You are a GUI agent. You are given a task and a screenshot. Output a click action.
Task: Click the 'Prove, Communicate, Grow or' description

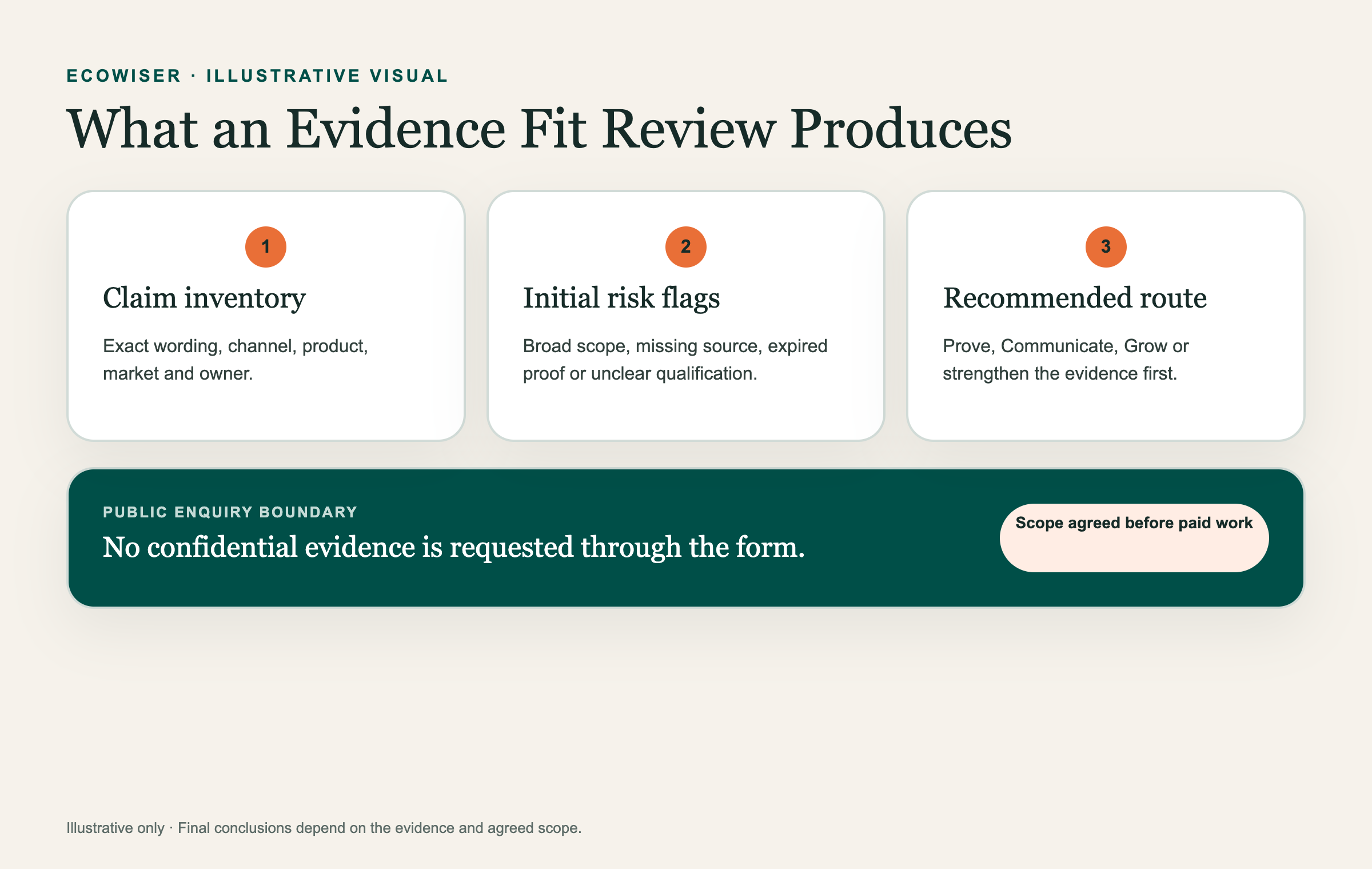[1066, 360]
